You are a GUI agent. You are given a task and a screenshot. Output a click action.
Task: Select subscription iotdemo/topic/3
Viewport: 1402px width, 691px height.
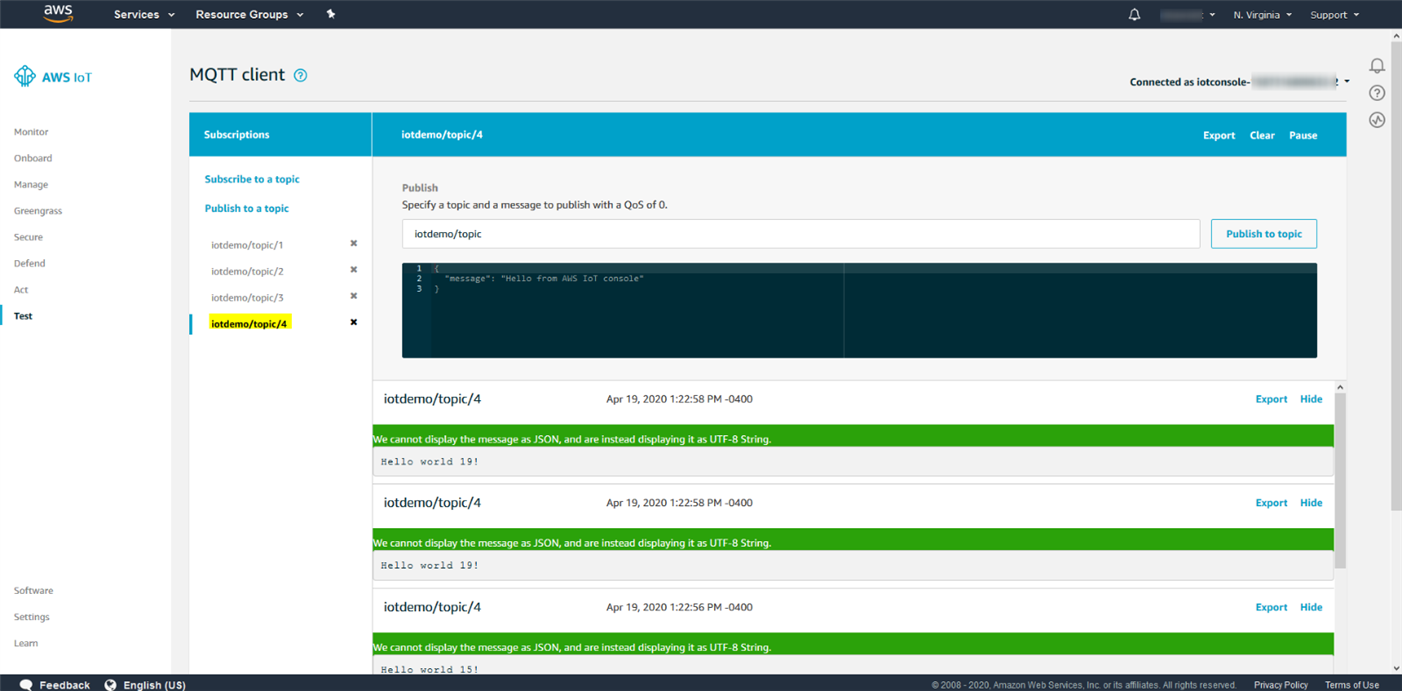(247, 297)
